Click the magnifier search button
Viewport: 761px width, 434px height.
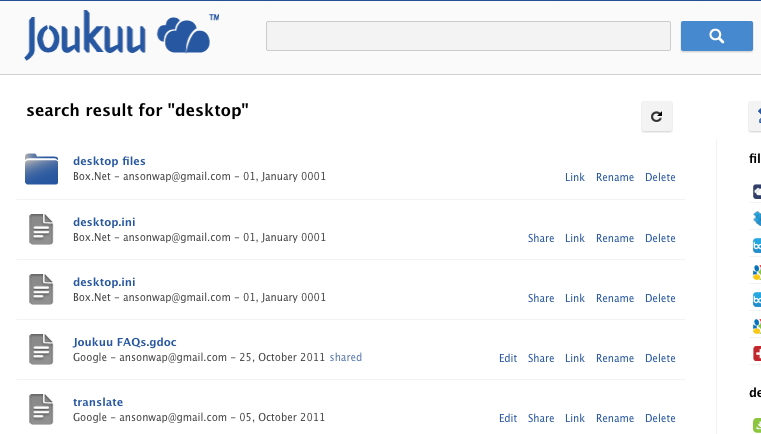(x=716, y=36)
